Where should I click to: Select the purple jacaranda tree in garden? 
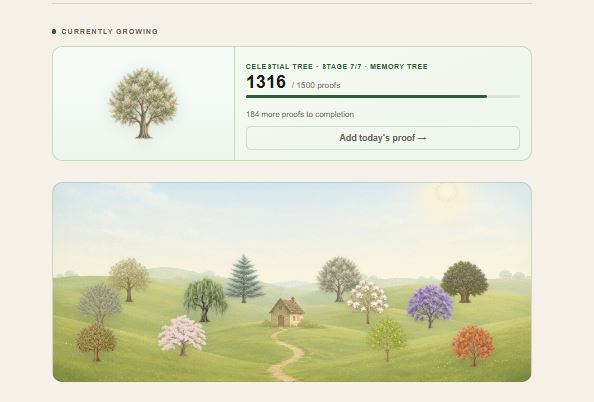pos(430,306)
